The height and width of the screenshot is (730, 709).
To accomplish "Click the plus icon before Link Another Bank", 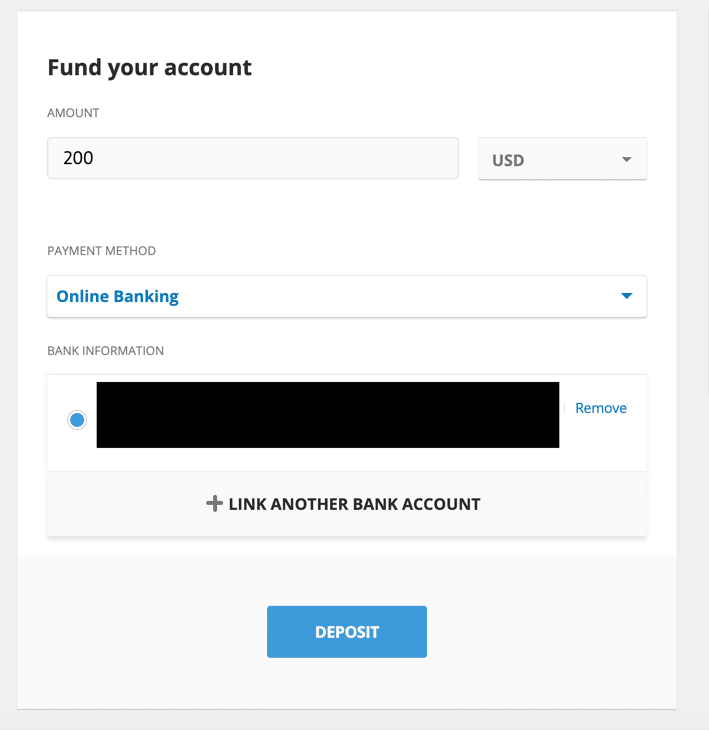I will [x=214, y=504].
